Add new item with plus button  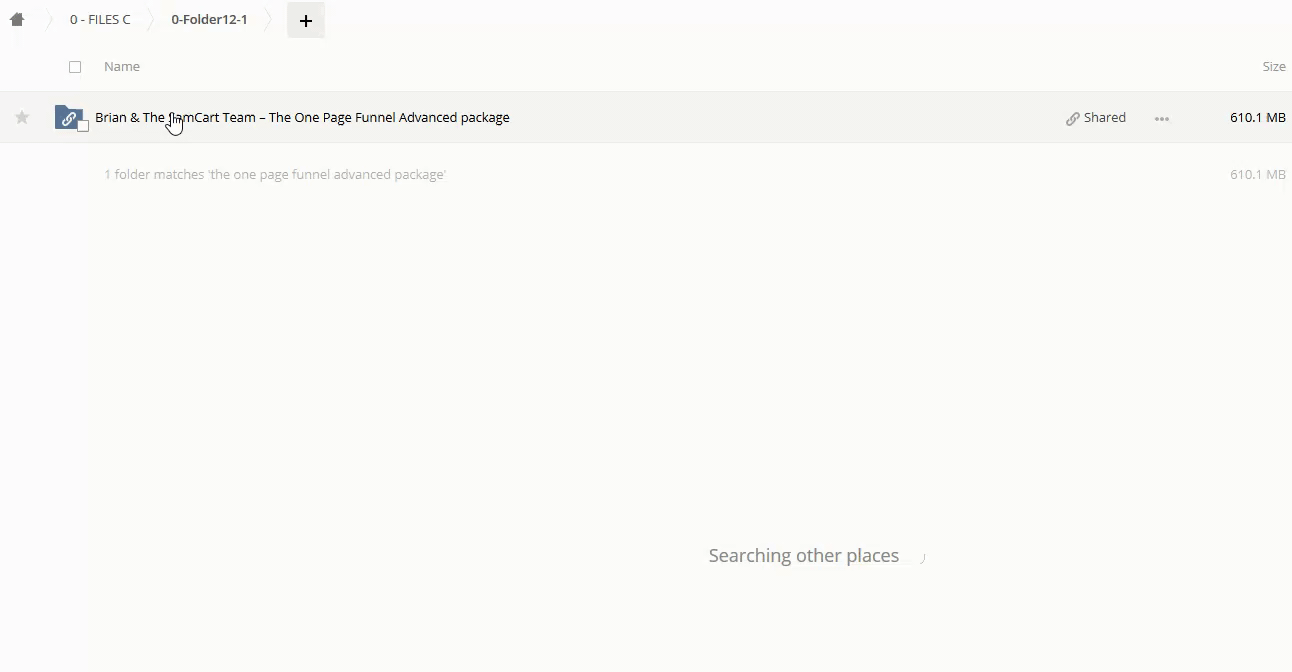click(x=306, y=20)
